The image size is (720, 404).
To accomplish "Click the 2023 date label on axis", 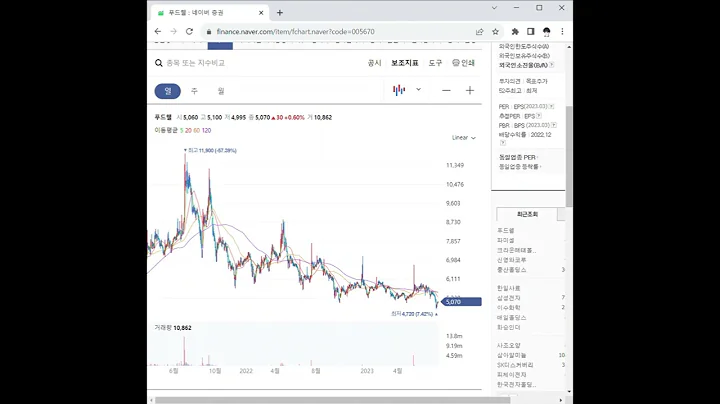I will point(367,371).
